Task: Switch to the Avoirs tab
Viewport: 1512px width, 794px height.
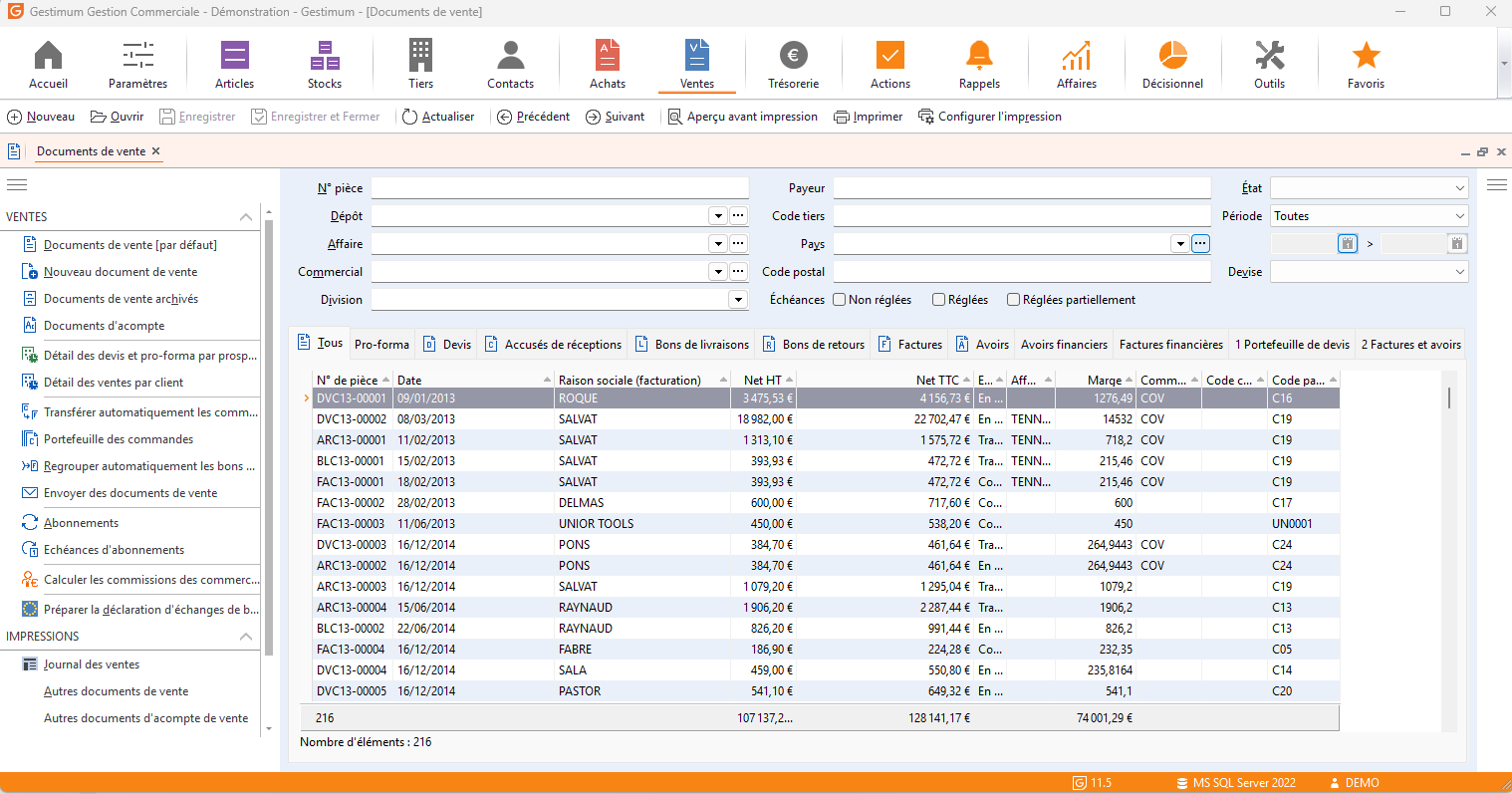Action: click(x=982, y=345)
